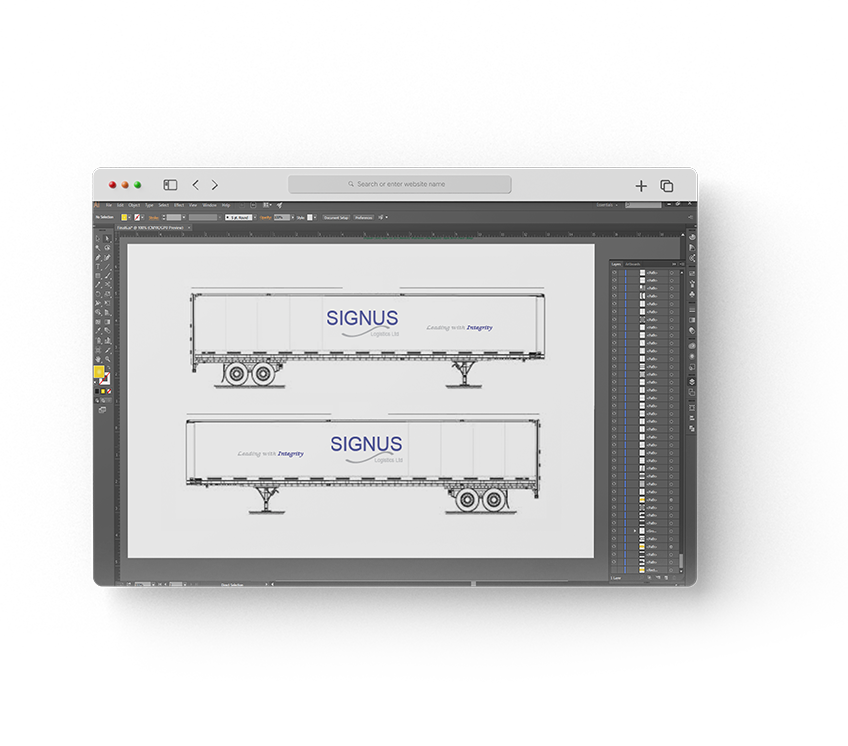Select the Pen tool
848x746 pixels.
coord(98,258)
